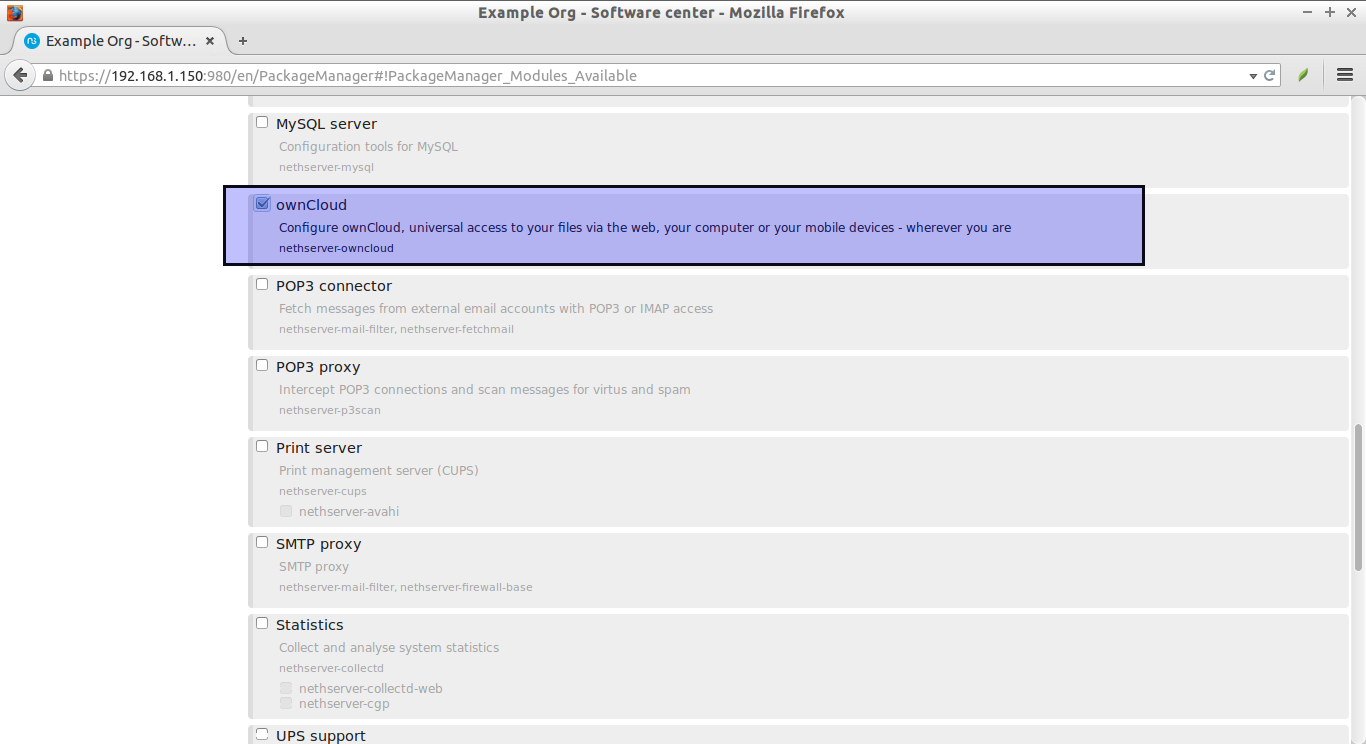Click the green leaf extension icon

1303,75
